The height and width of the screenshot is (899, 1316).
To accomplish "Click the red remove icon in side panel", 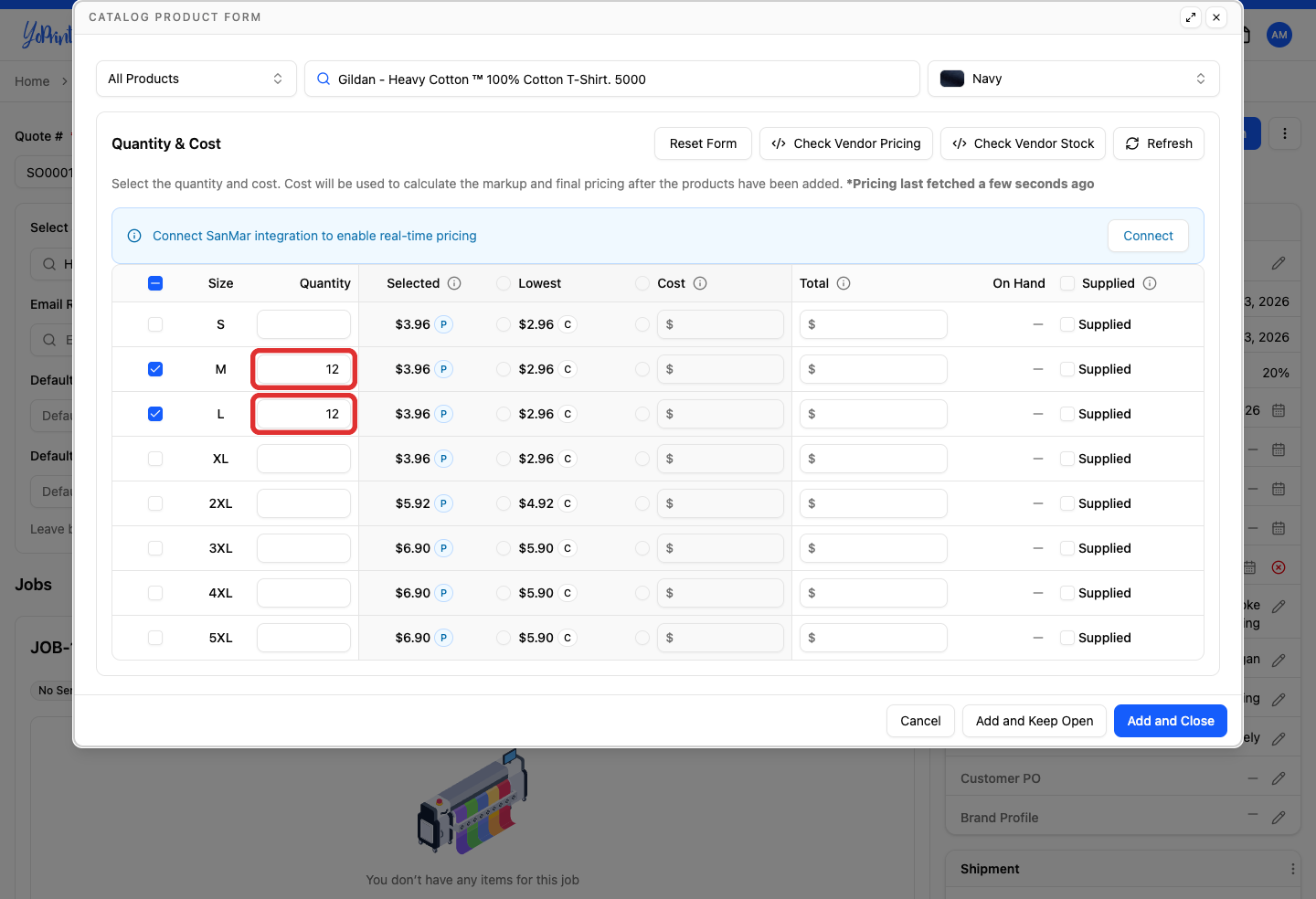I will click(1279, 567).
